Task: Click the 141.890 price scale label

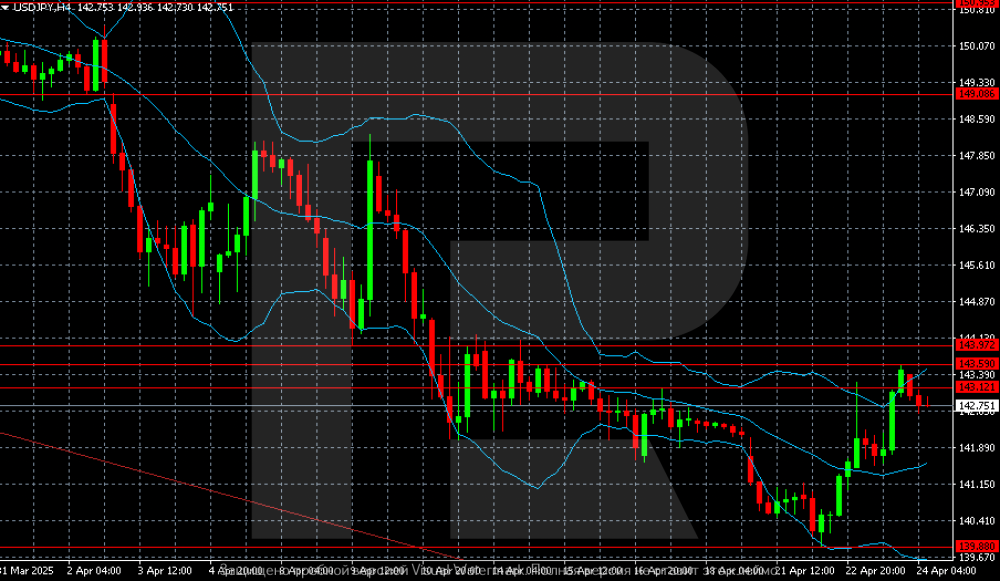Action: coord(976,448)
